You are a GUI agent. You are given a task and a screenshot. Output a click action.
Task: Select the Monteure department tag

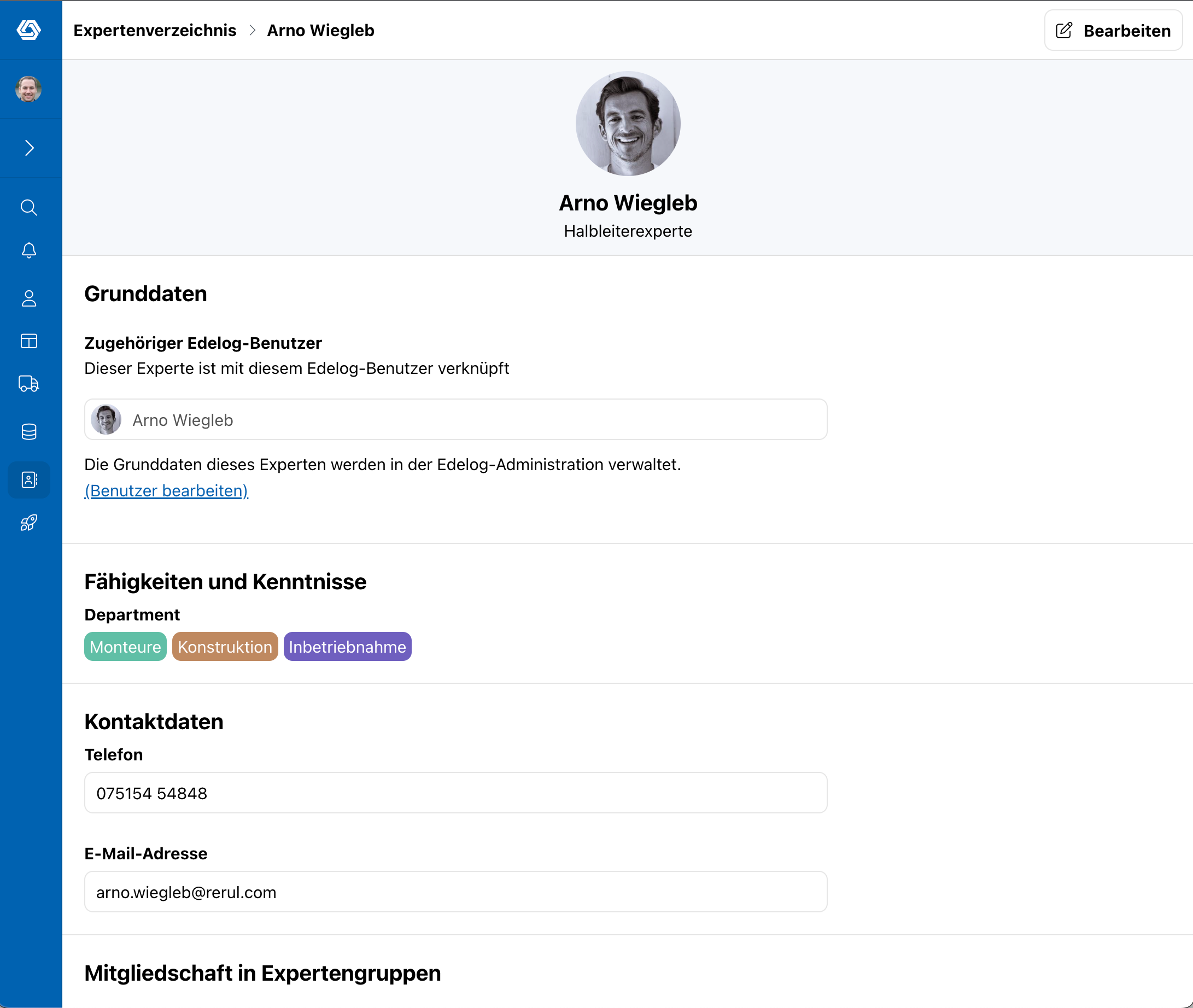tap(125, 646)
